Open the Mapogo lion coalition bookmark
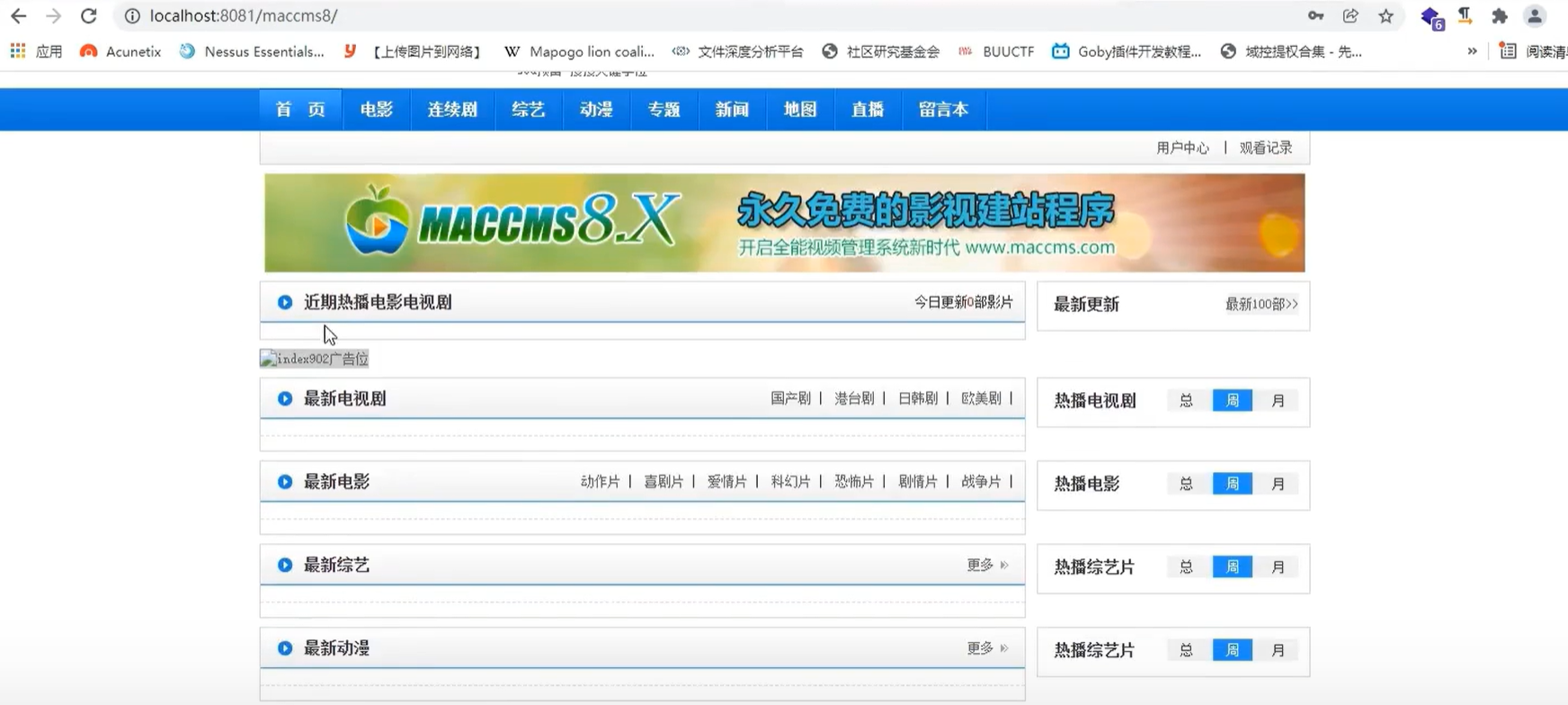 [580, 51]
